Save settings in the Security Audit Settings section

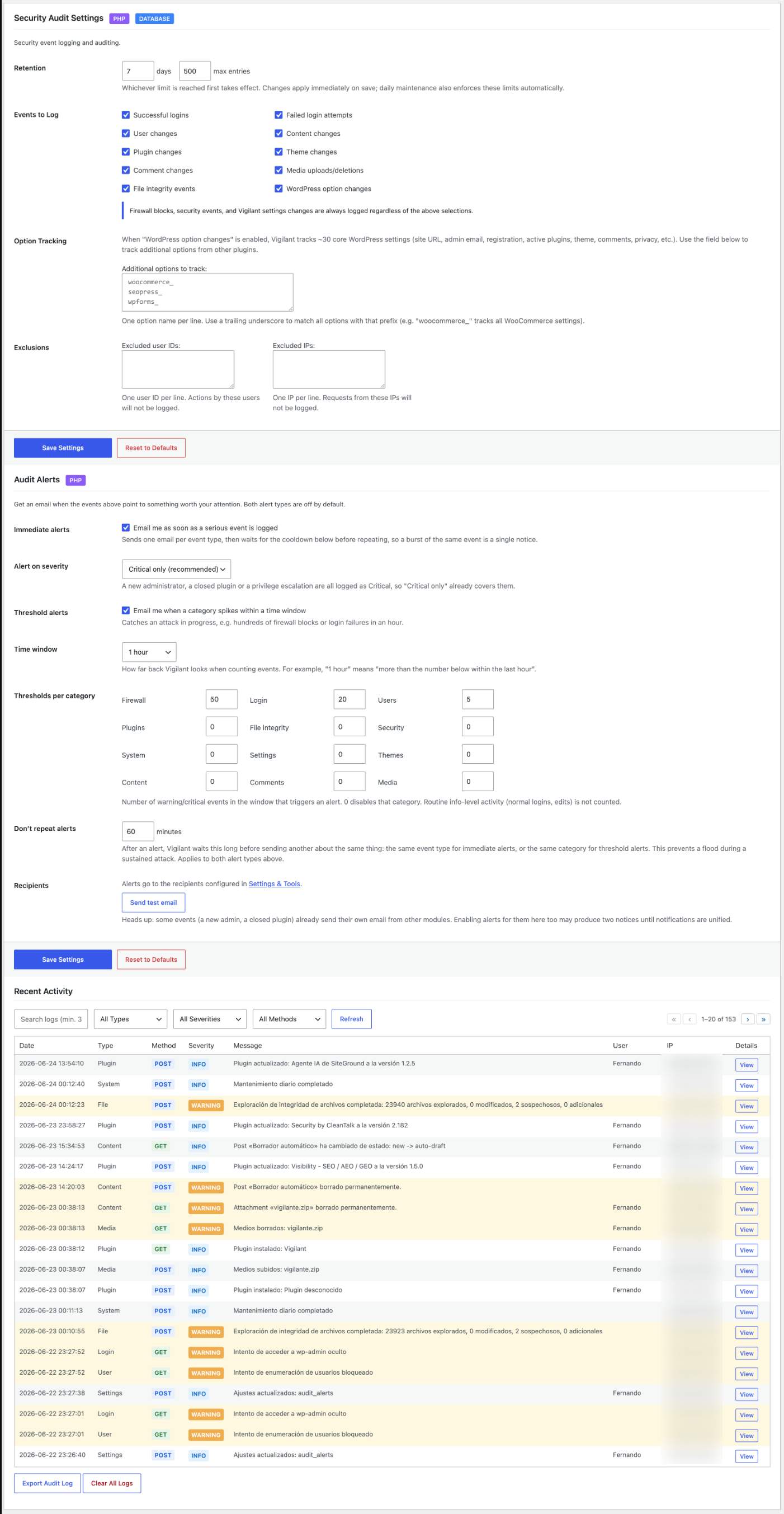tap(63, 448)
